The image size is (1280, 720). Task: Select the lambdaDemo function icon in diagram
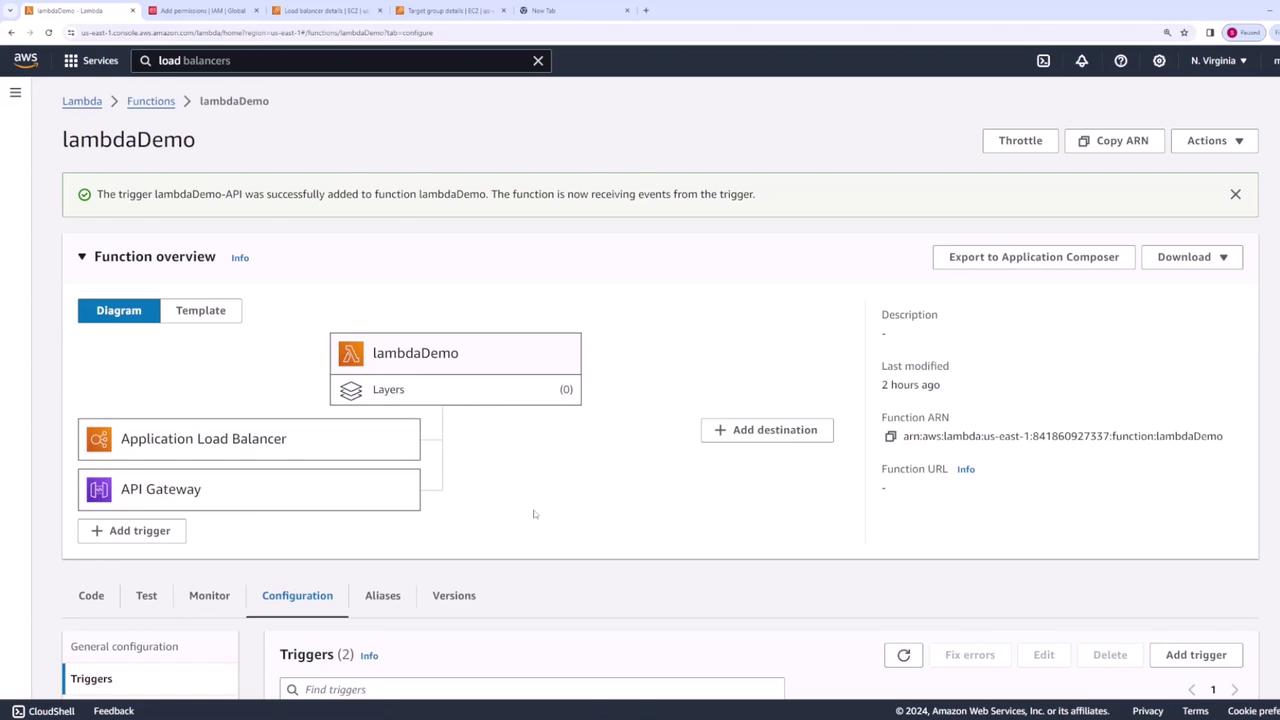(351, 354)
